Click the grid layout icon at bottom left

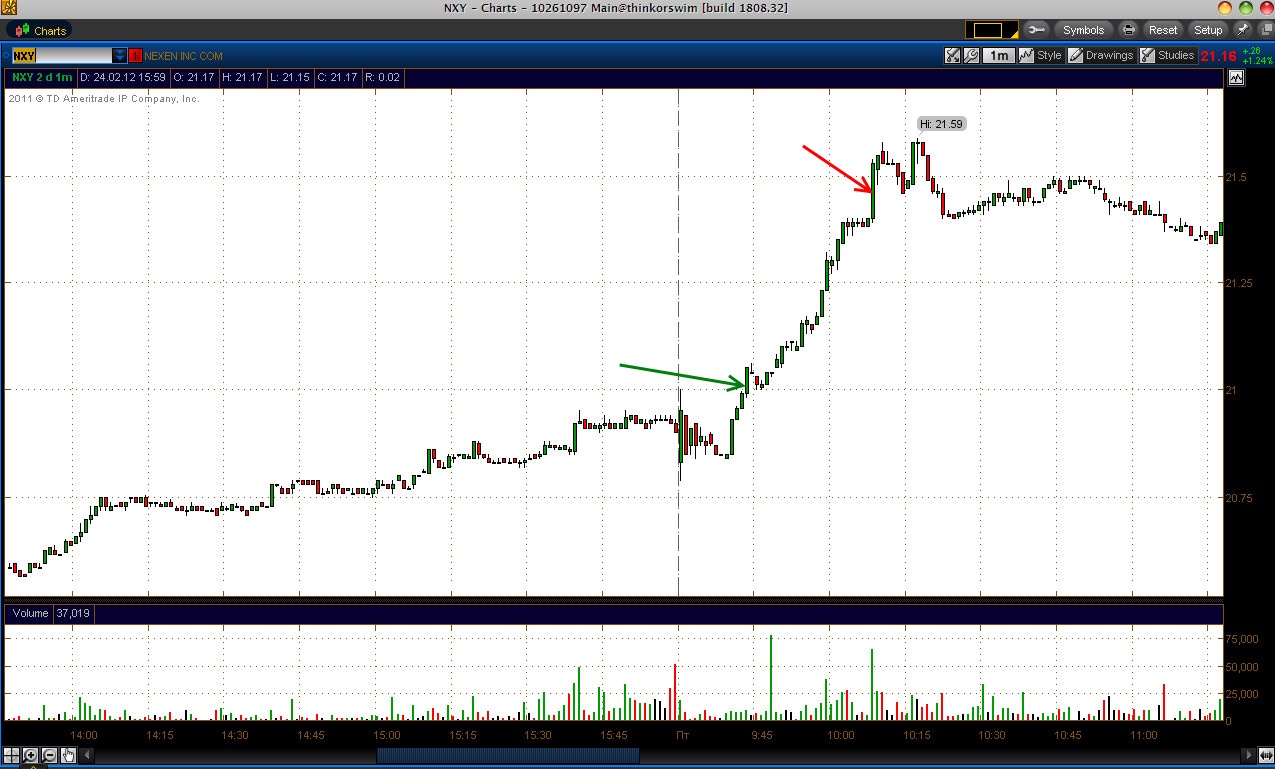pos(12,755)
